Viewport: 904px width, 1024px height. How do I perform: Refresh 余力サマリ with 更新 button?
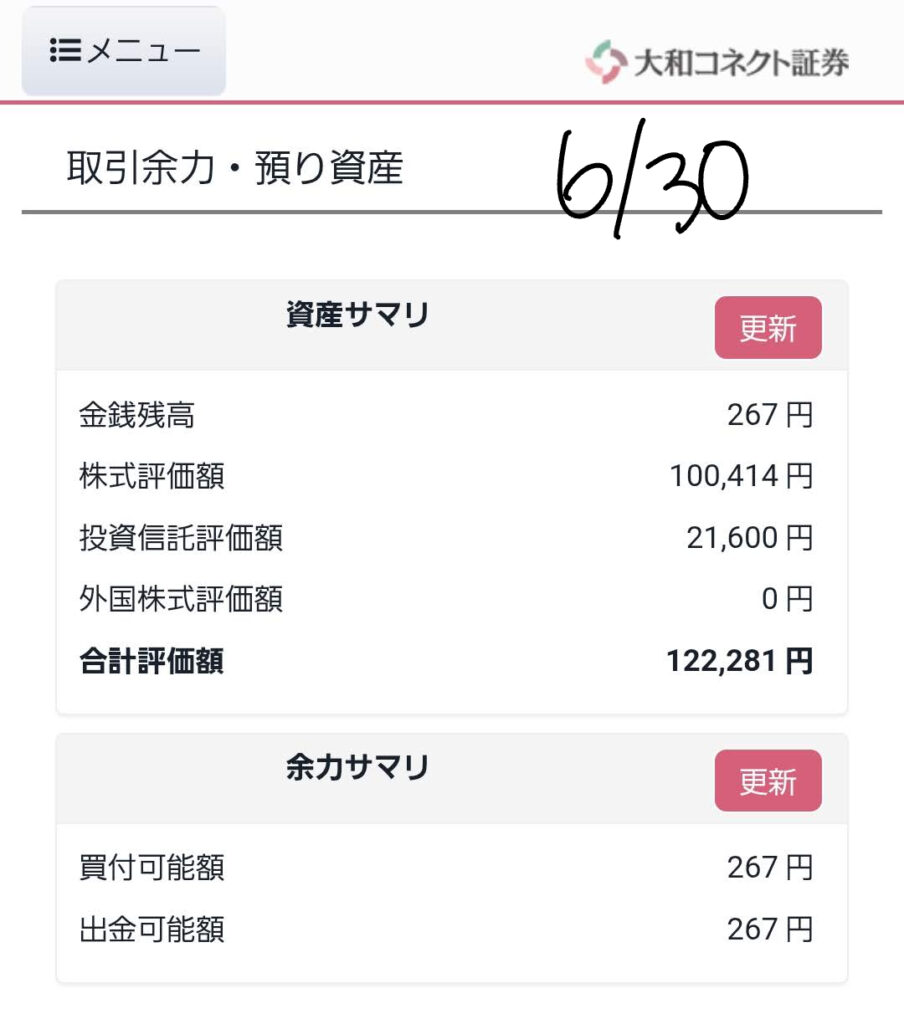[x=768, y=780]
